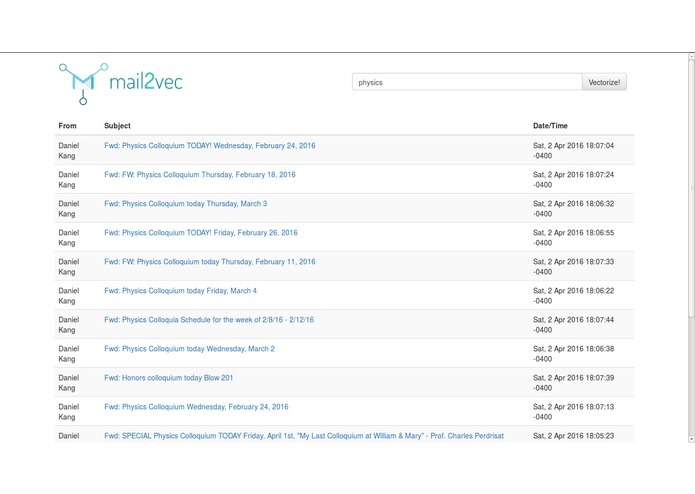Click the scrollbar down arrow

[691, 439]
